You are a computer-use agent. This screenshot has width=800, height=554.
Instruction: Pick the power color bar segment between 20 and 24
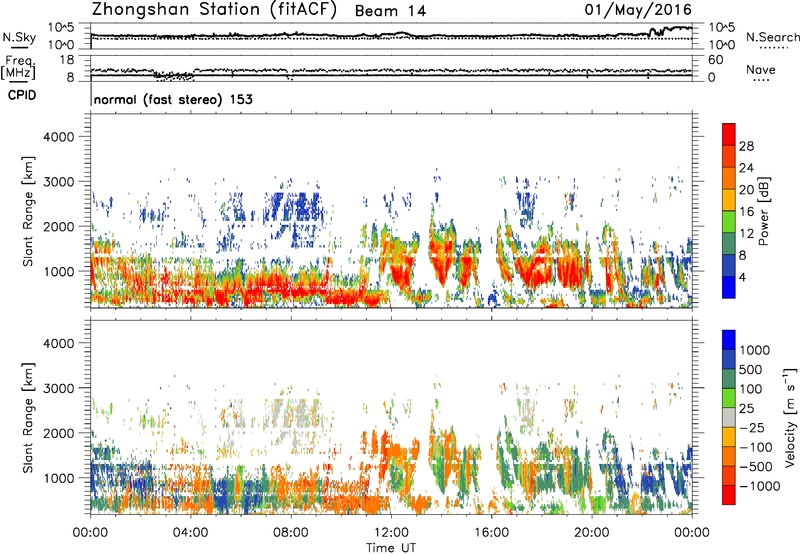729,178
